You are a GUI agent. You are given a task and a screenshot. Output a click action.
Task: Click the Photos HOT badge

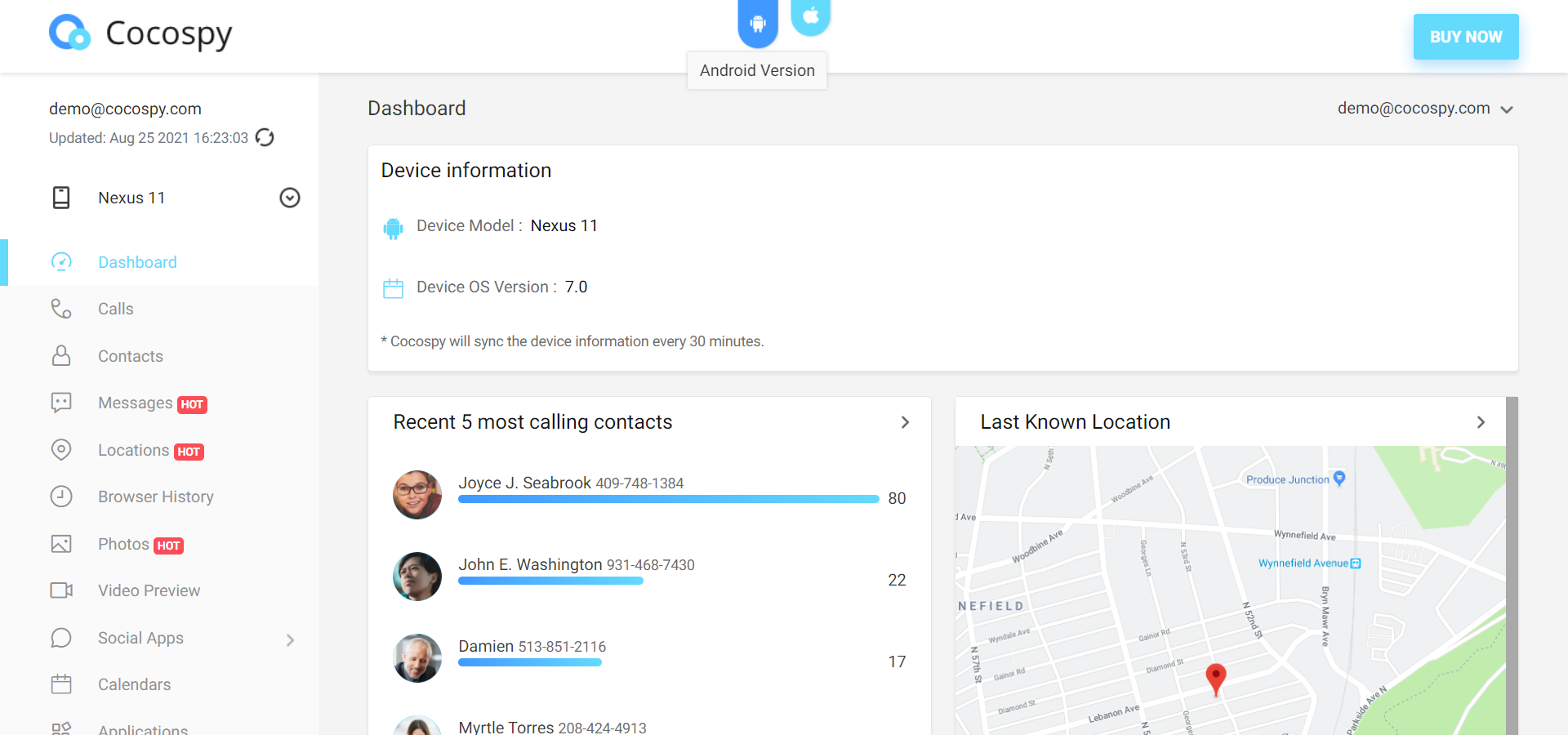point(168,546)
